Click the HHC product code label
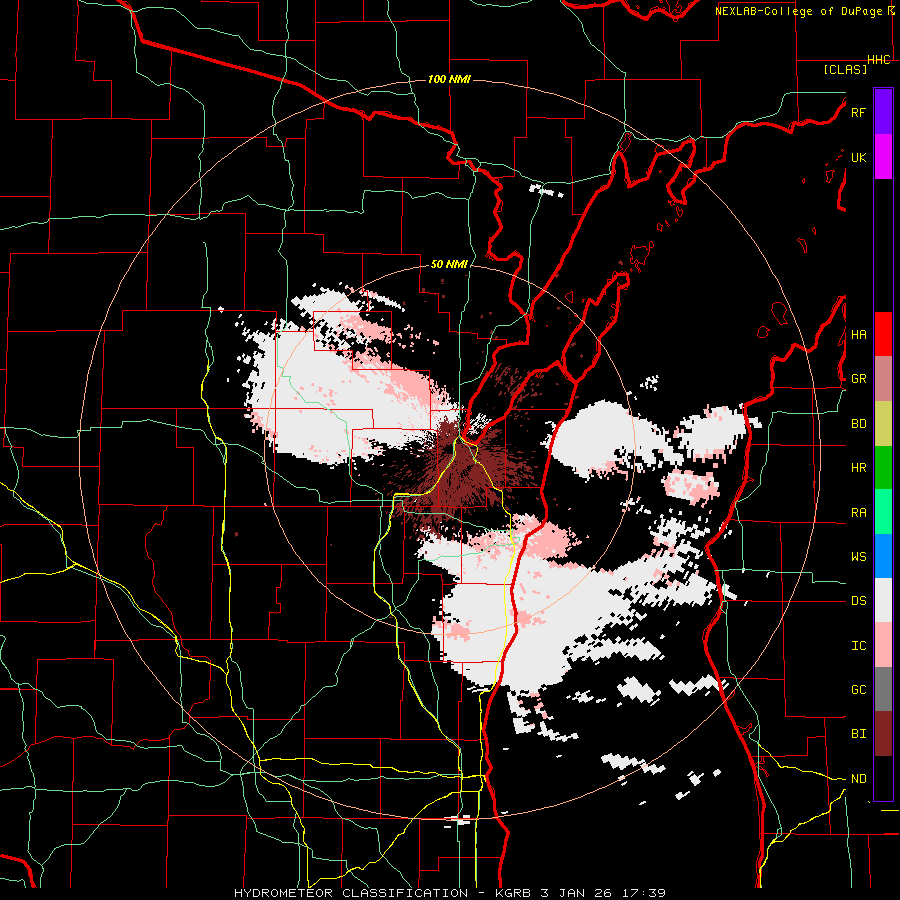 tap(879, 60)
